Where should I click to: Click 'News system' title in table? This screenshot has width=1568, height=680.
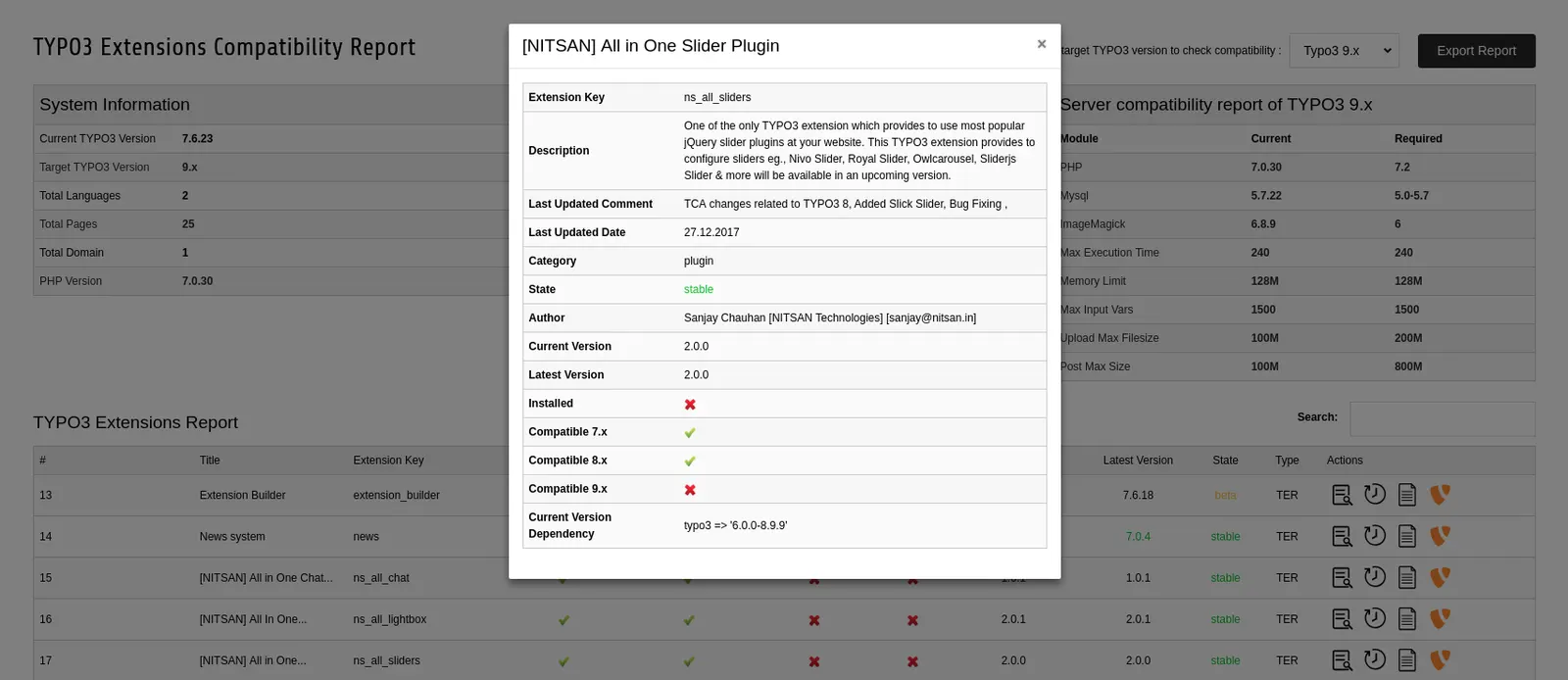(x=232, y=536)
